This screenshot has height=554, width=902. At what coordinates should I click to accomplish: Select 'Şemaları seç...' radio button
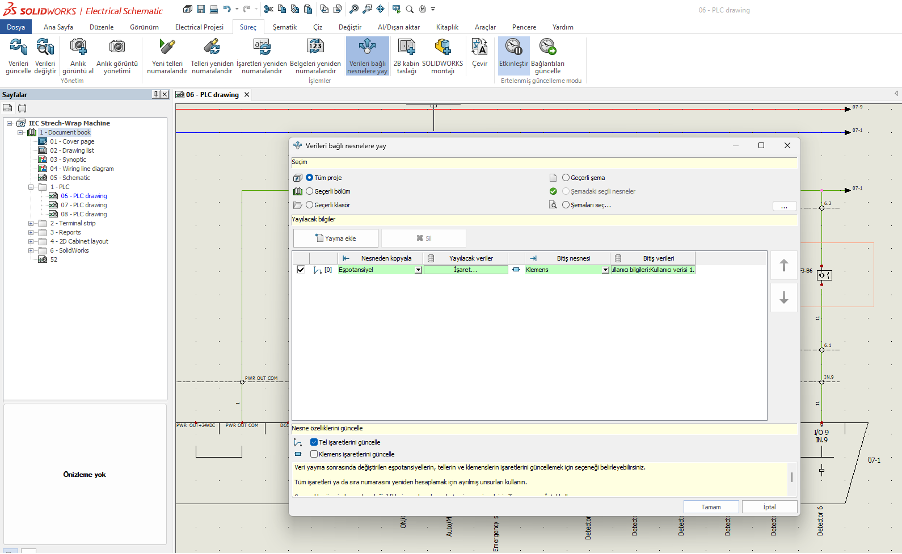pos(565,205)
